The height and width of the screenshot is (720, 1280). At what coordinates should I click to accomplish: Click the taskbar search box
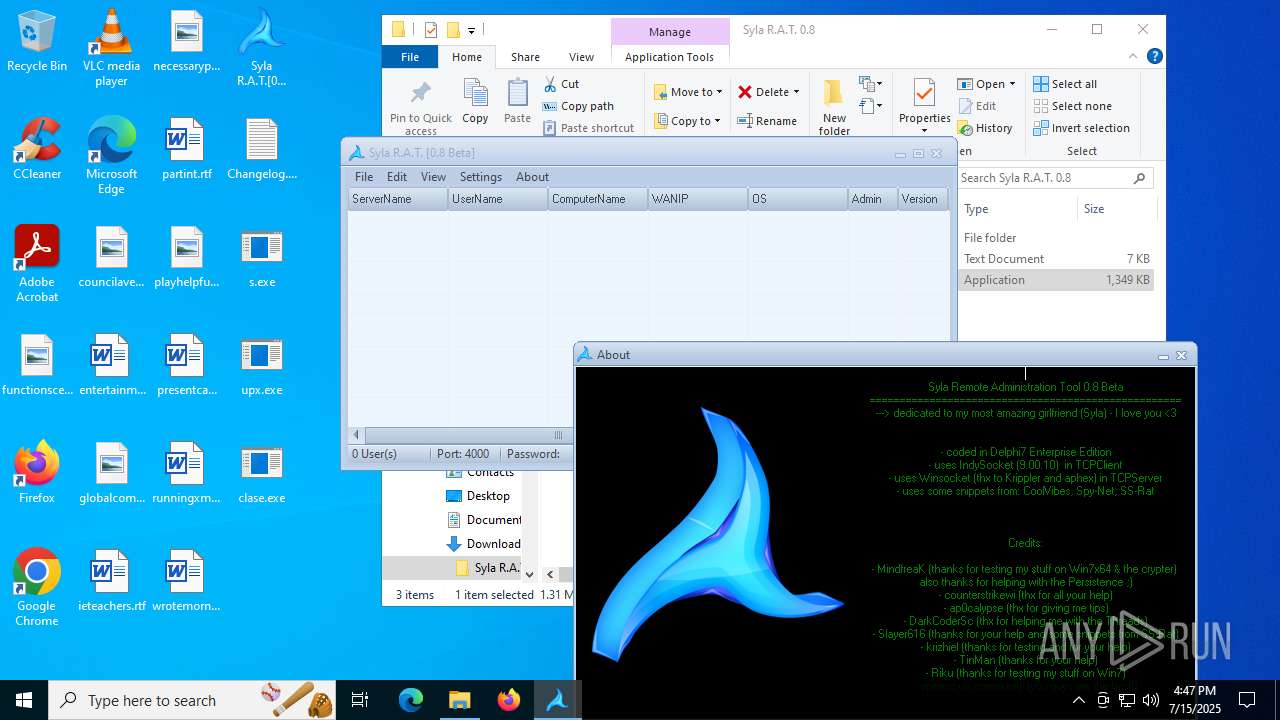192,700
